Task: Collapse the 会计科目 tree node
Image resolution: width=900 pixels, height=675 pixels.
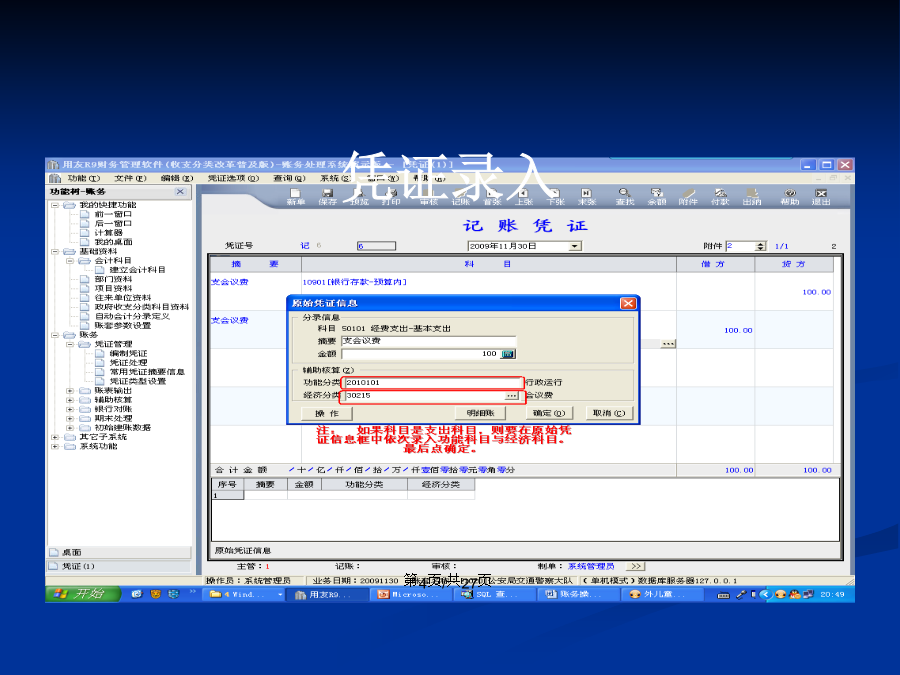Action: pyautogui.click(x=70, y=261)
